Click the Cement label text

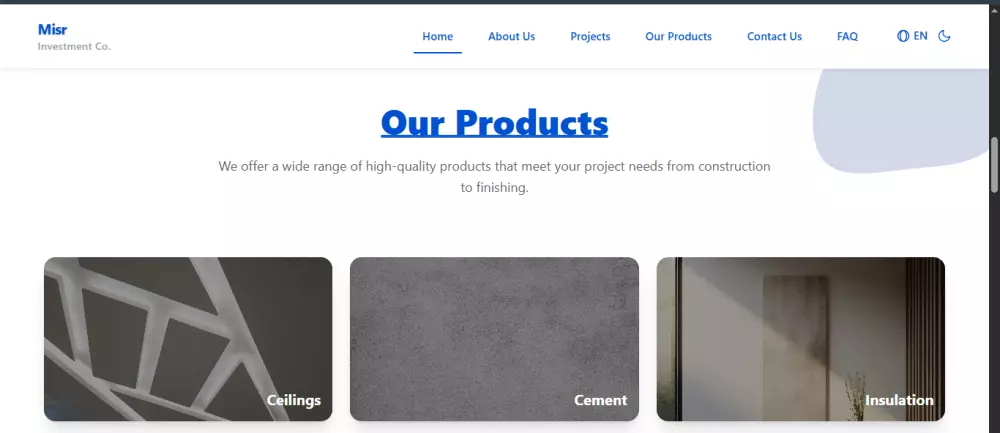600,400
